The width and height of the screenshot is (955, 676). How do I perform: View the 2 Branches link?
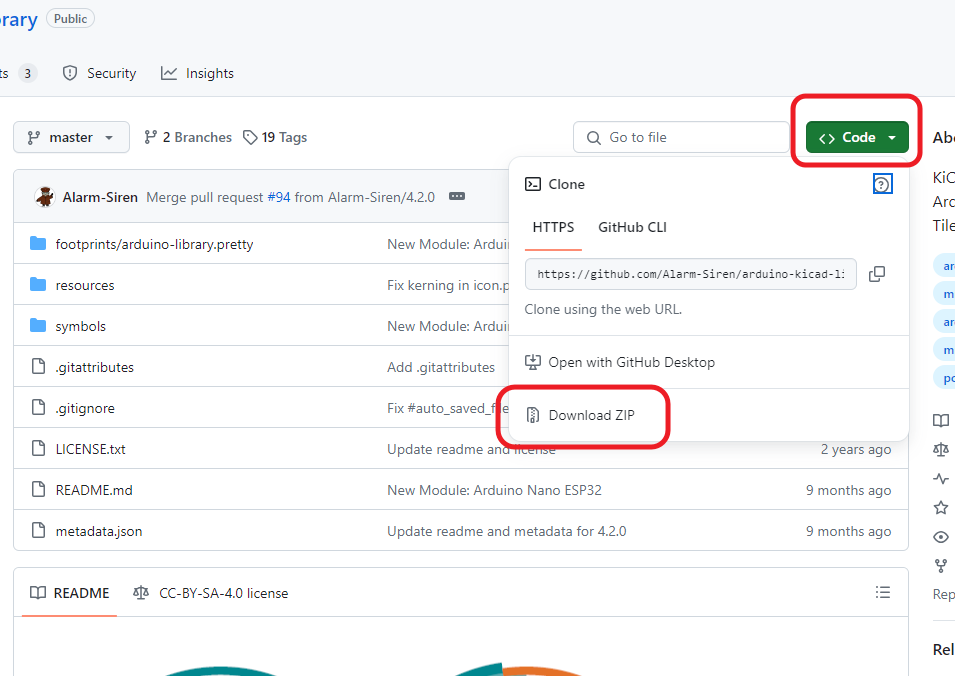188,138
